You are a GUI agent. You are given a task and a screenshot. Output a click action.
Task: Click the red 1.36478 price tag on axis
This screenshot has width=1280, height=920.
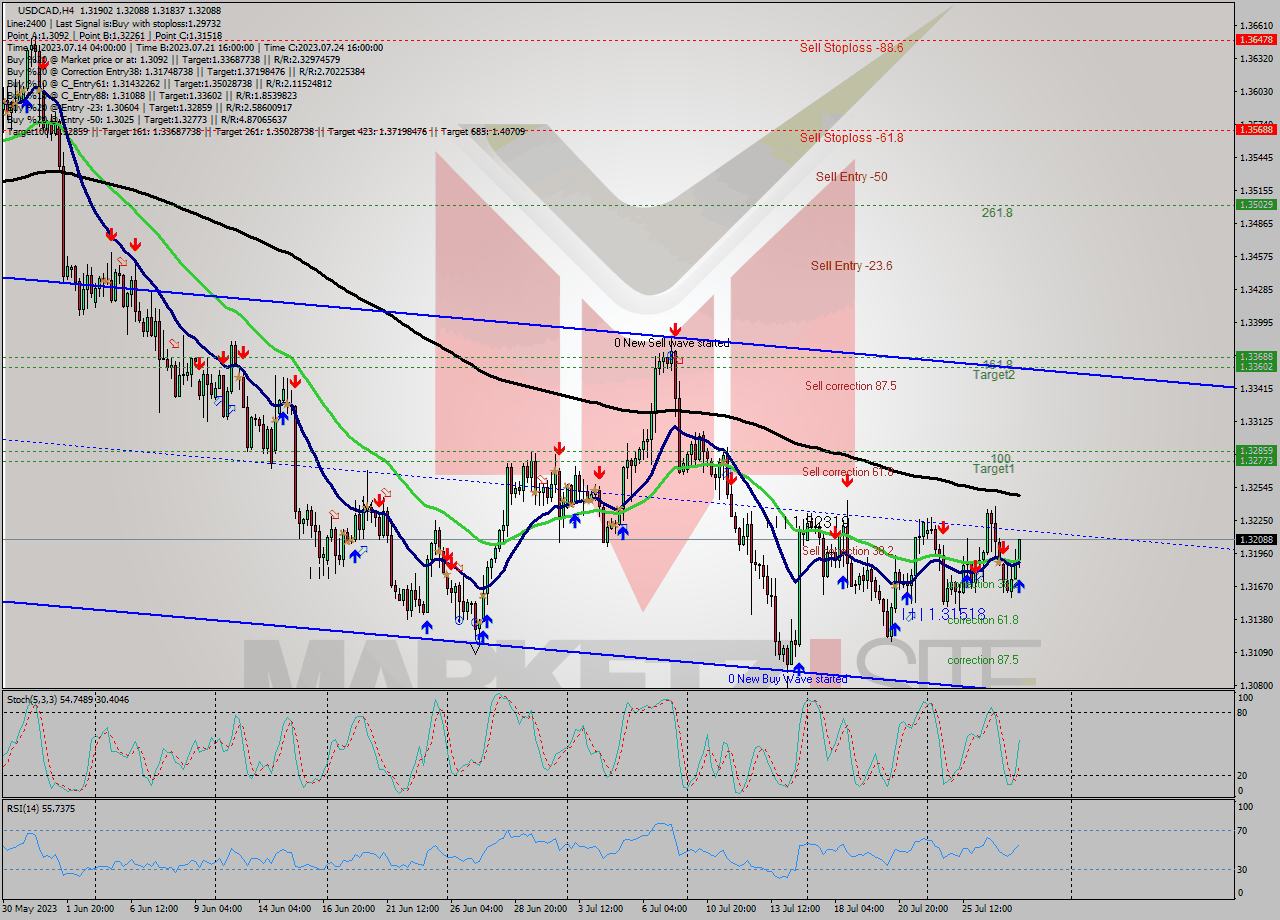1255,40
